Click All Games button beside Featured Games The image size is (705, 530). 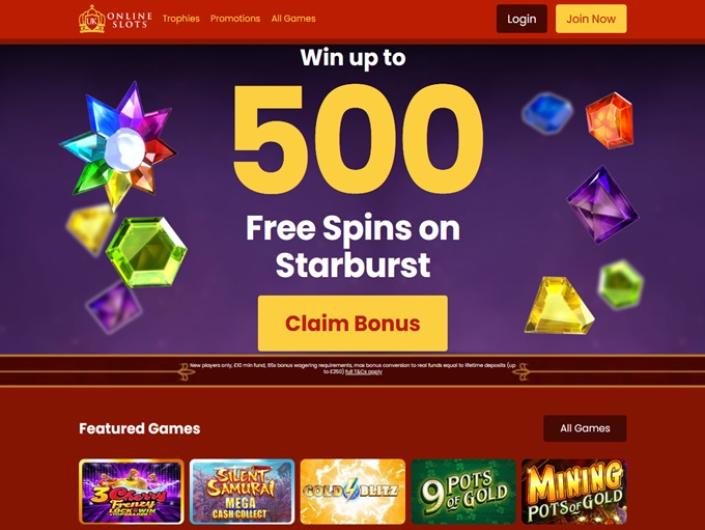pos(585,428)
